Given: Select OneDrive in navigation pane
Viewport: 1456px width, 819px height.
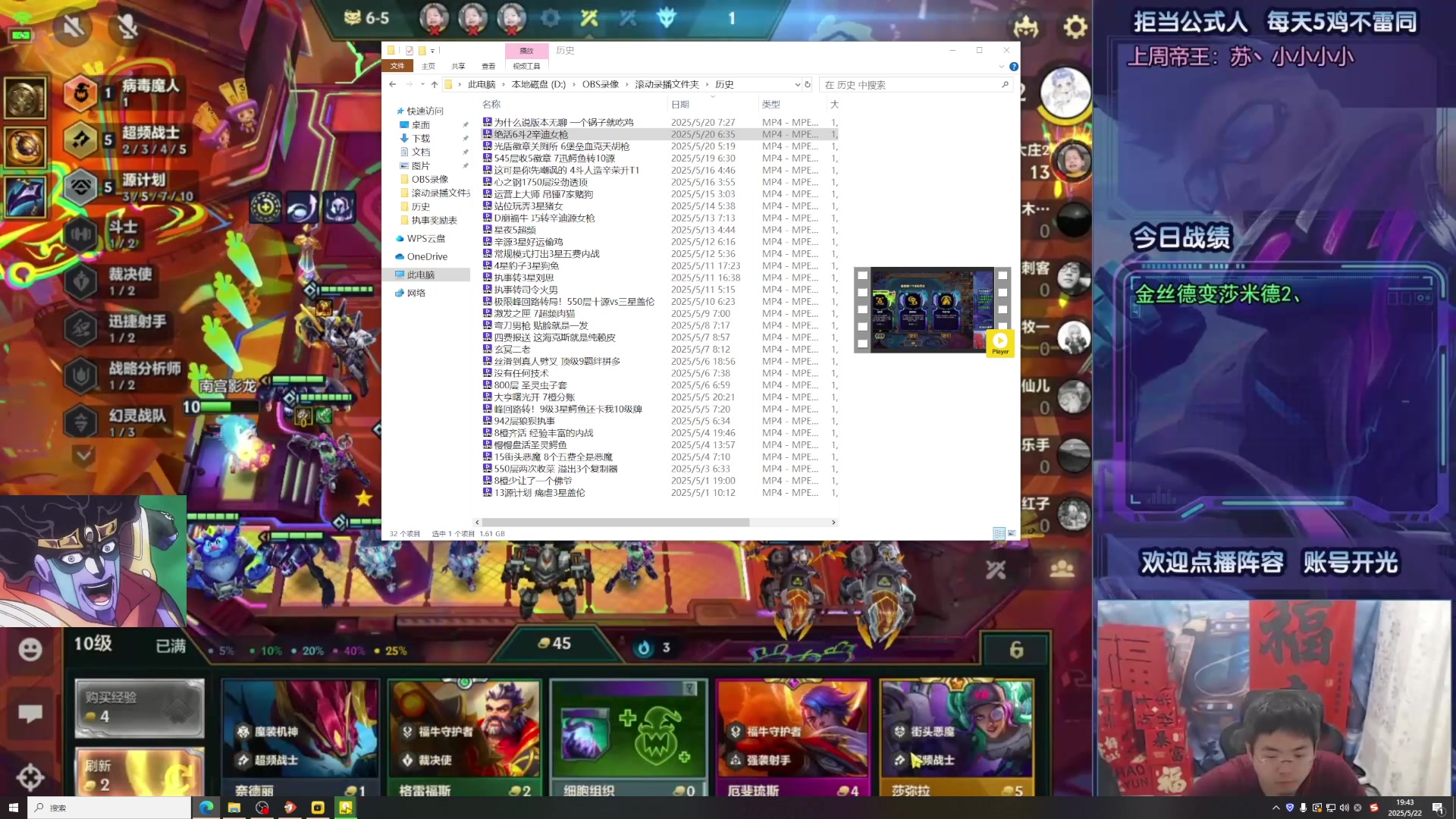Looking at the screenshot, I should tap(427, 256).
